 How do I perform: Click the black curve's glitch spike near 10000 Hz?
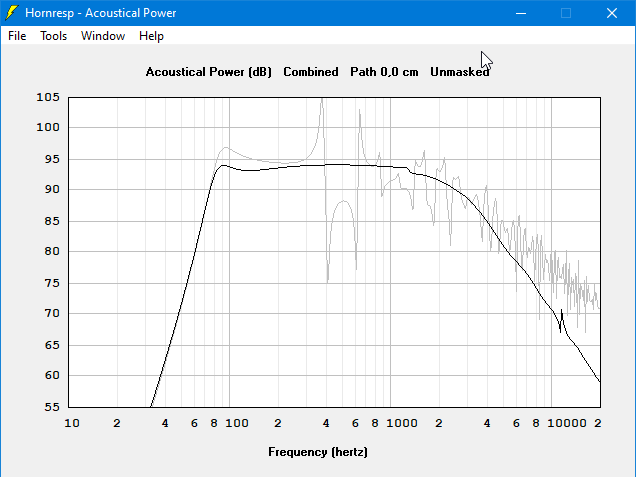click(x=562, y=320)
